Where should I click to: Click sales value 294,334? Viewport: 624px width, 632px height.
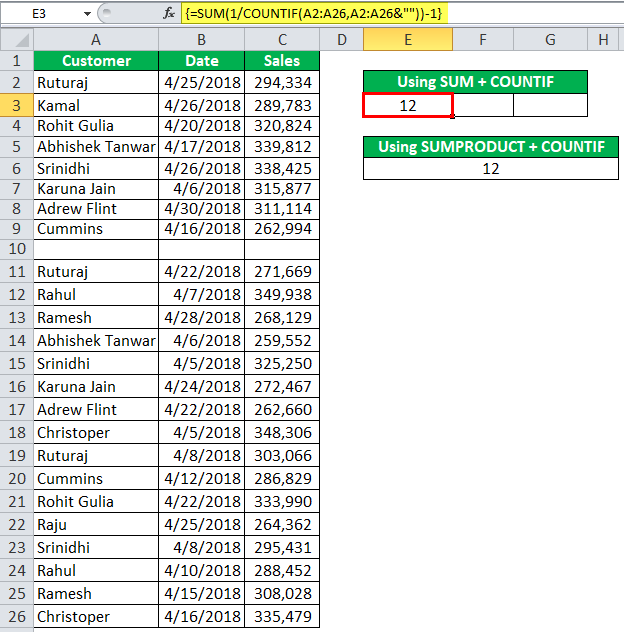282,83
